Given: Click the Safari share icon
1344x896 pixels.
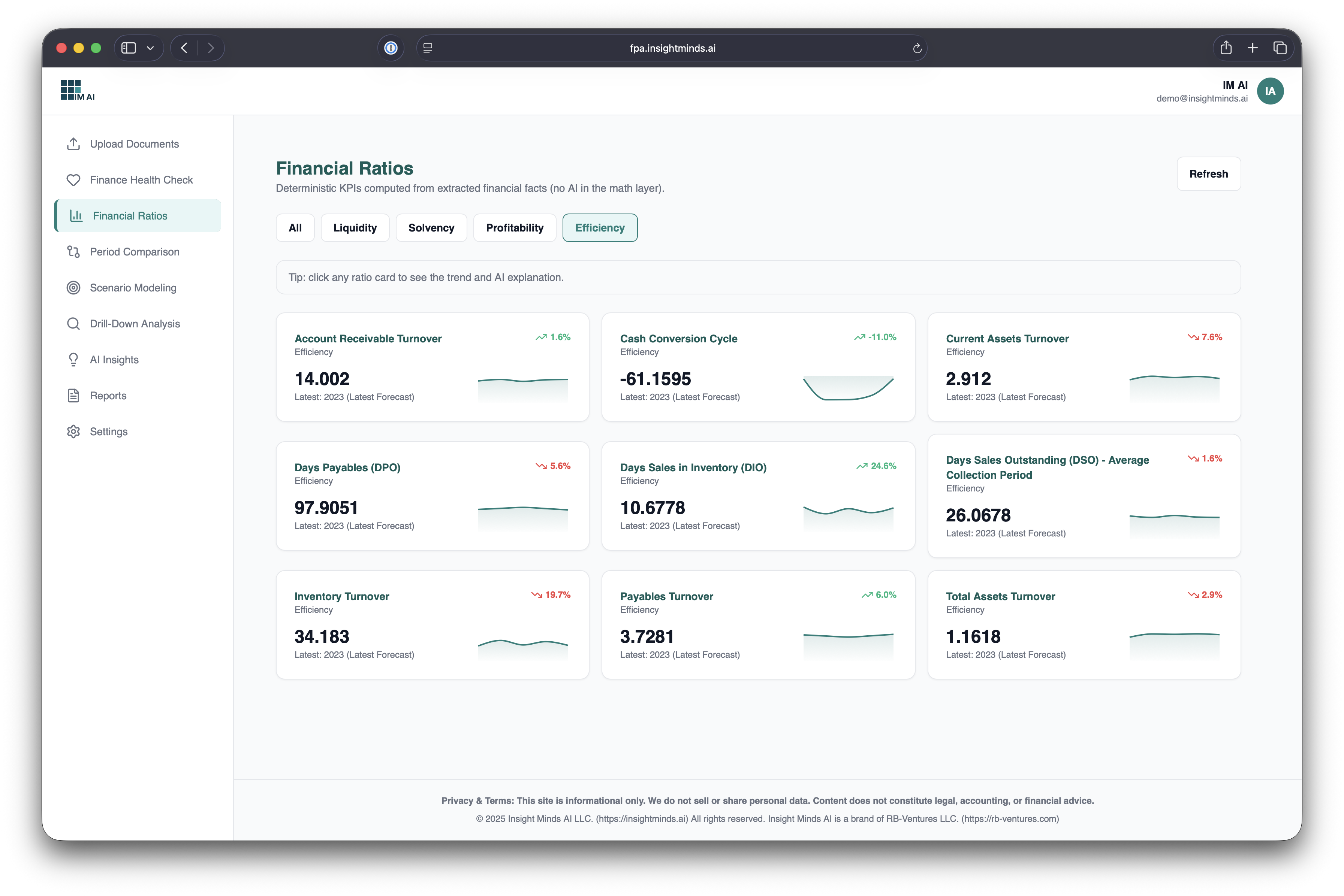Looking at the screenshot, I should (x=1226, y=48).
